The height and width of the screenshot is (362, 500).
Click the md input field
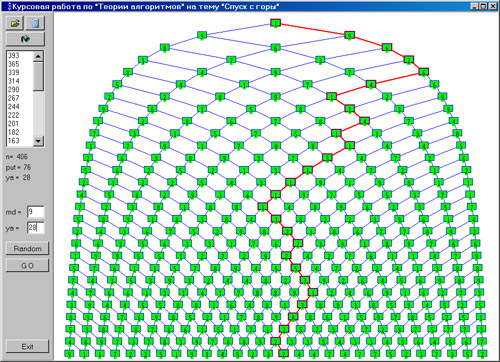coord(36,212)
